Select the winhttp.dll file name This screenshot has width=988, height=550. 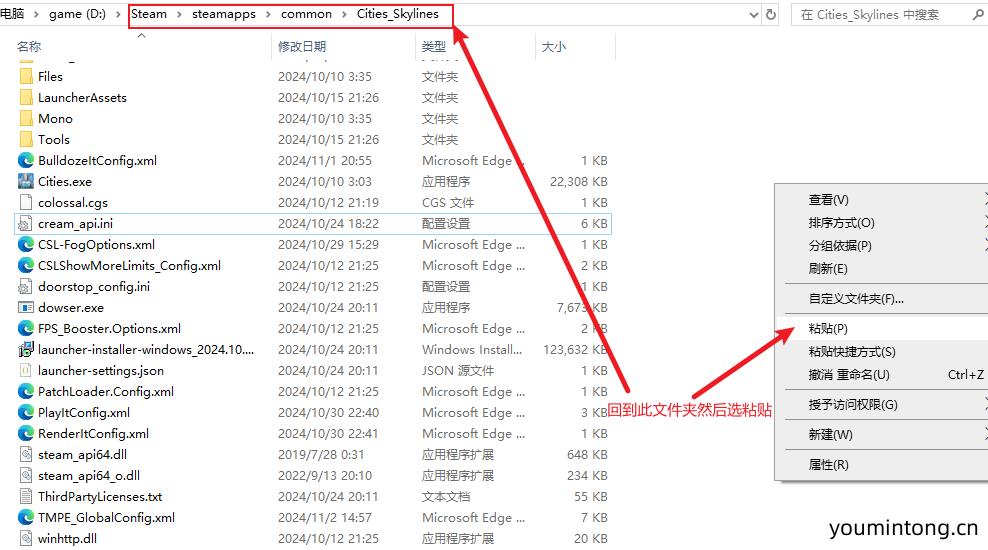[x=67, y=539]
